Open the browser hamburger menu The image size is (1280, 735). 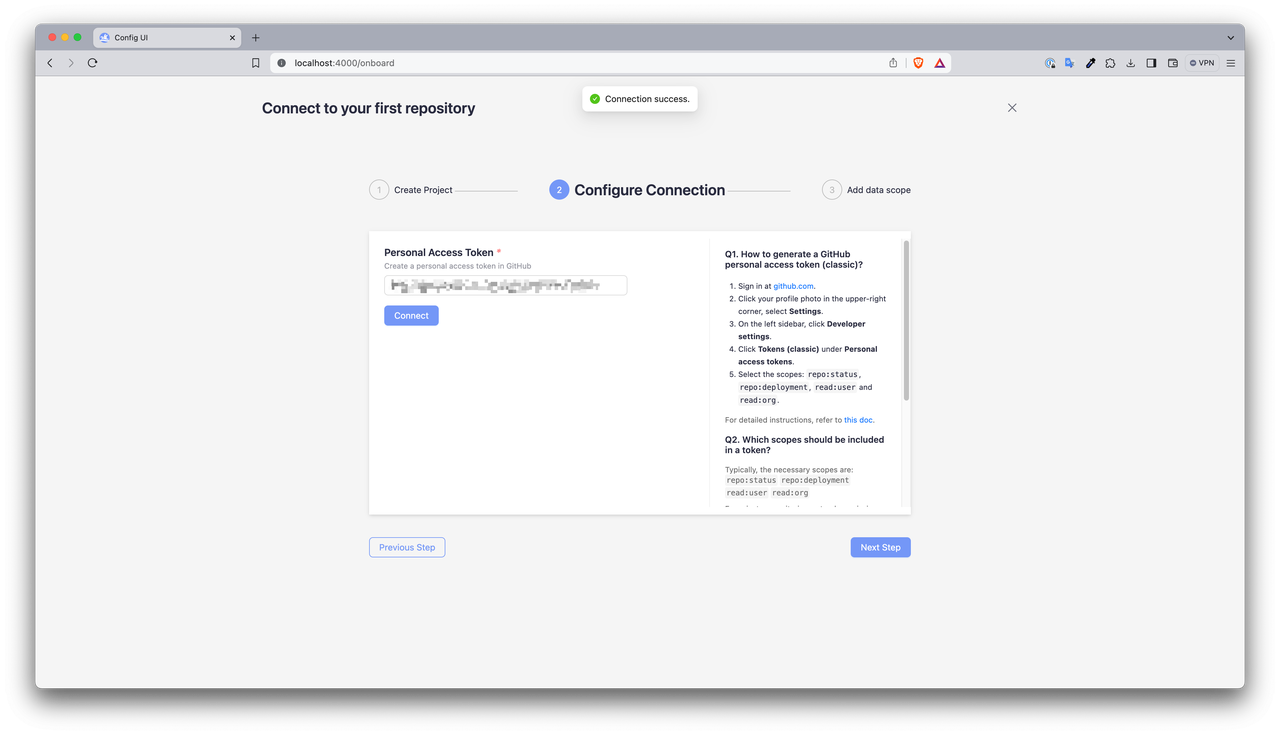point(1231,63)
